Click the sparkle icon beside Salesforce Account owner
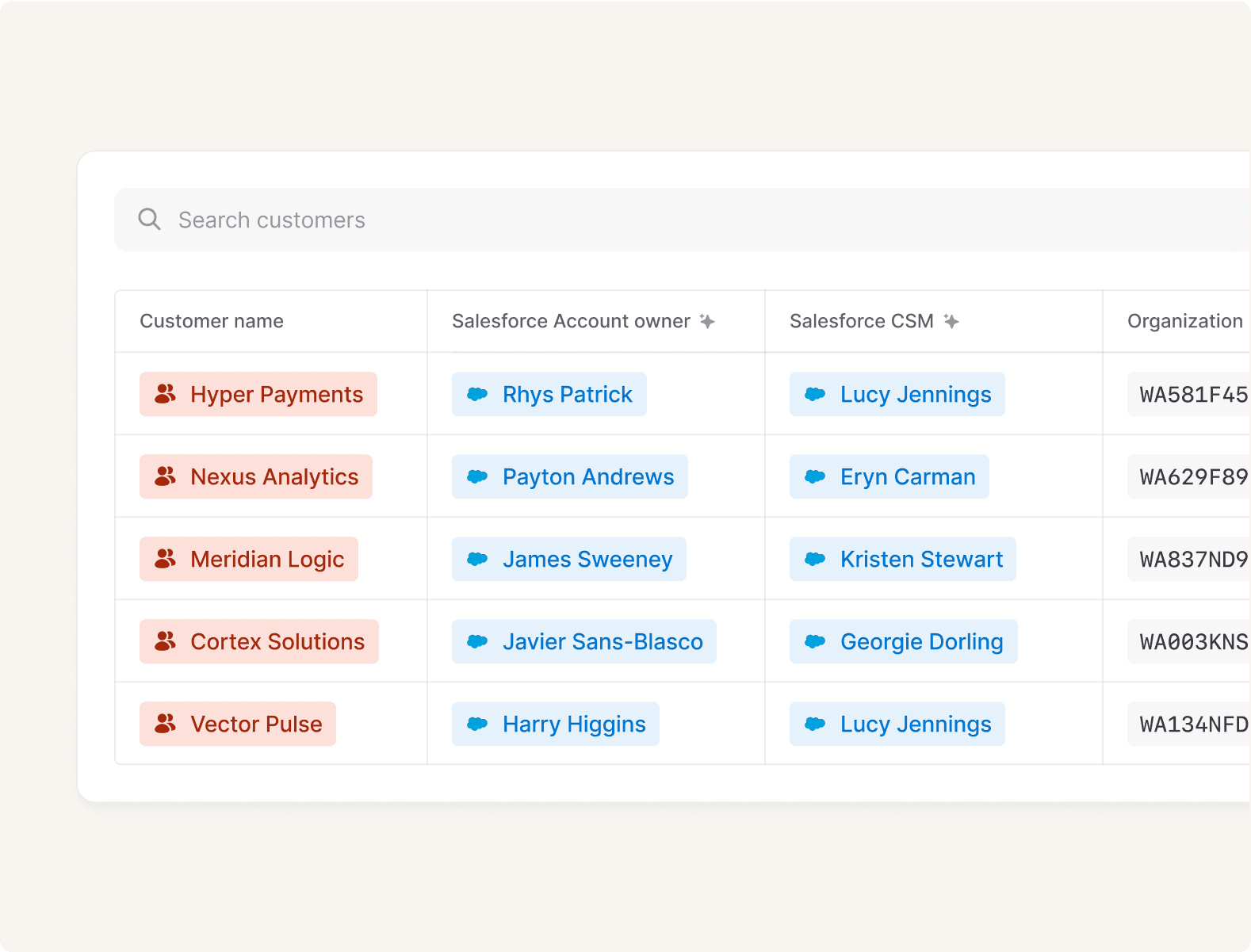Screen dimensions: 1251x952 pos(707,321)
